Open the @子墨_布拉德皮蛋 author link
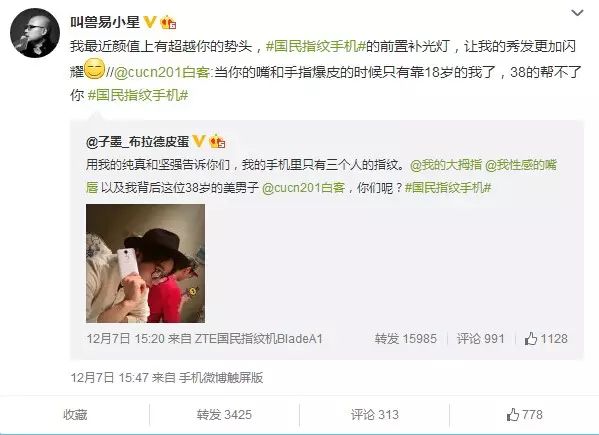 (138, 142)
